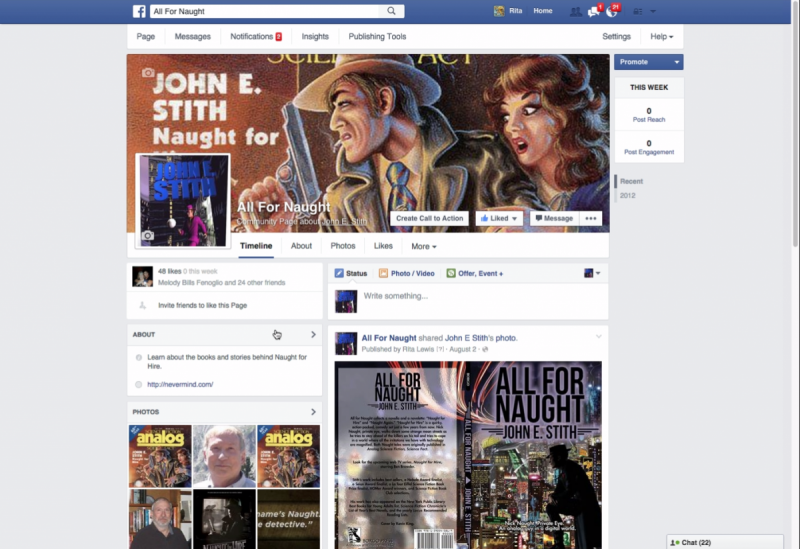Click the search magnifier icon

[392, 11]
